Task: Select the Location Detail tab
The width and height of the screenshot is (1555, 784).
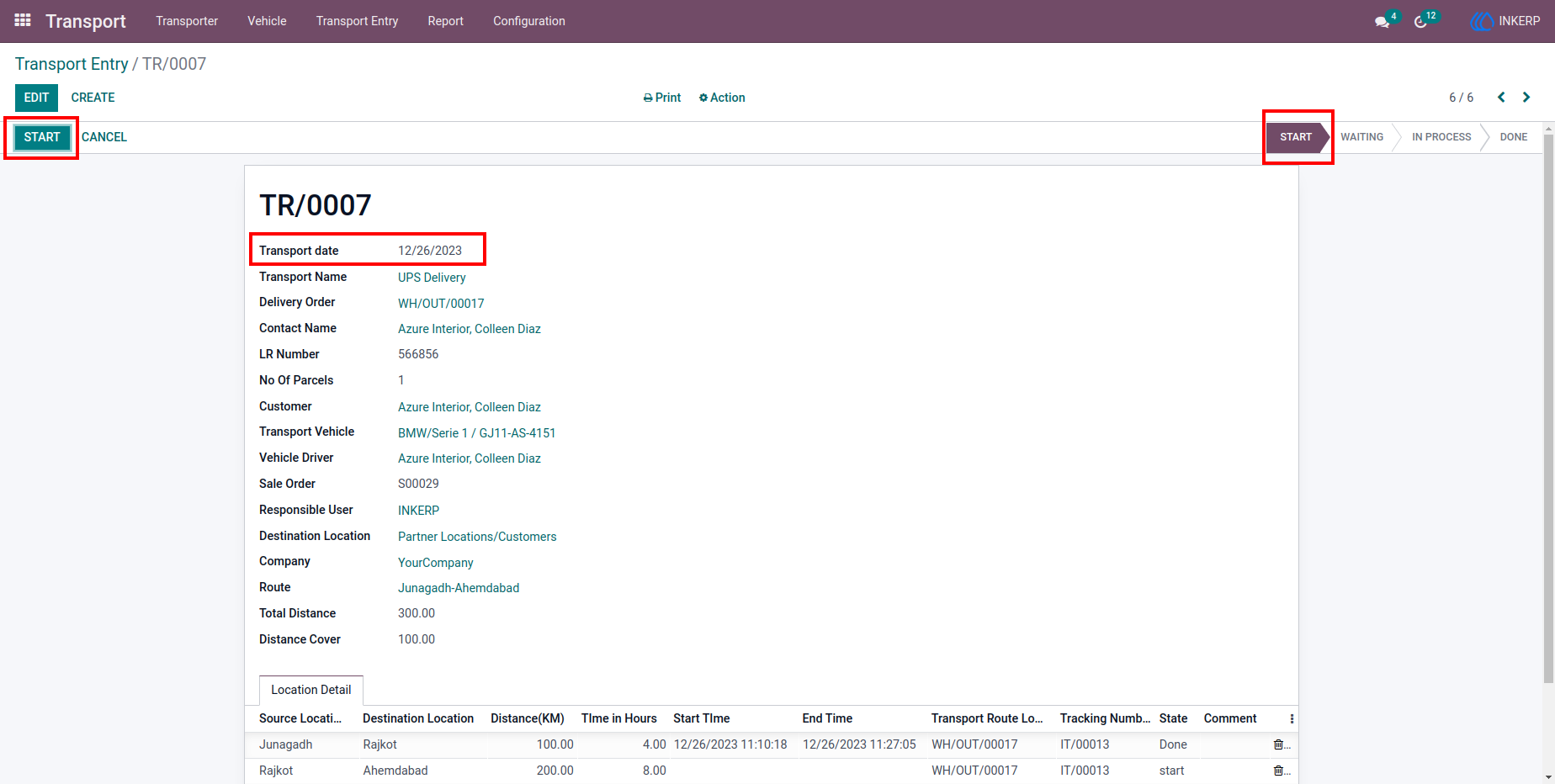Action: pos(311,690)
